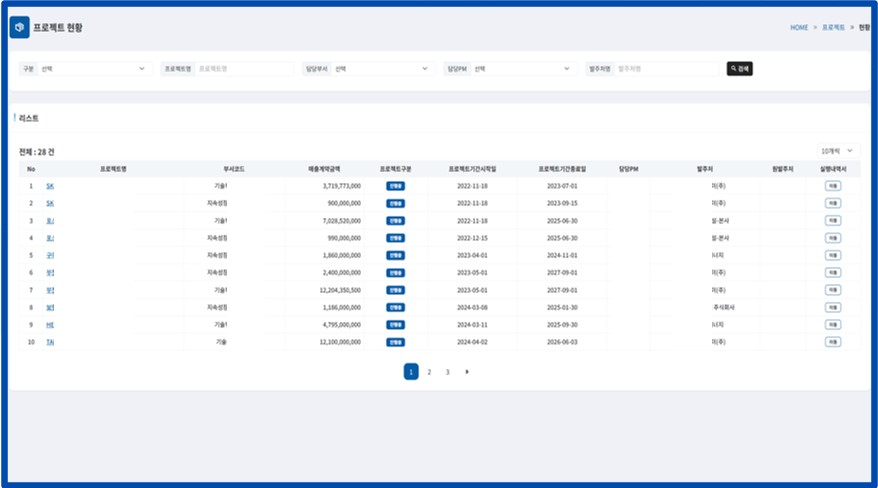Click the 이동 button in row 5
The image size is (878, 488).
832,255
